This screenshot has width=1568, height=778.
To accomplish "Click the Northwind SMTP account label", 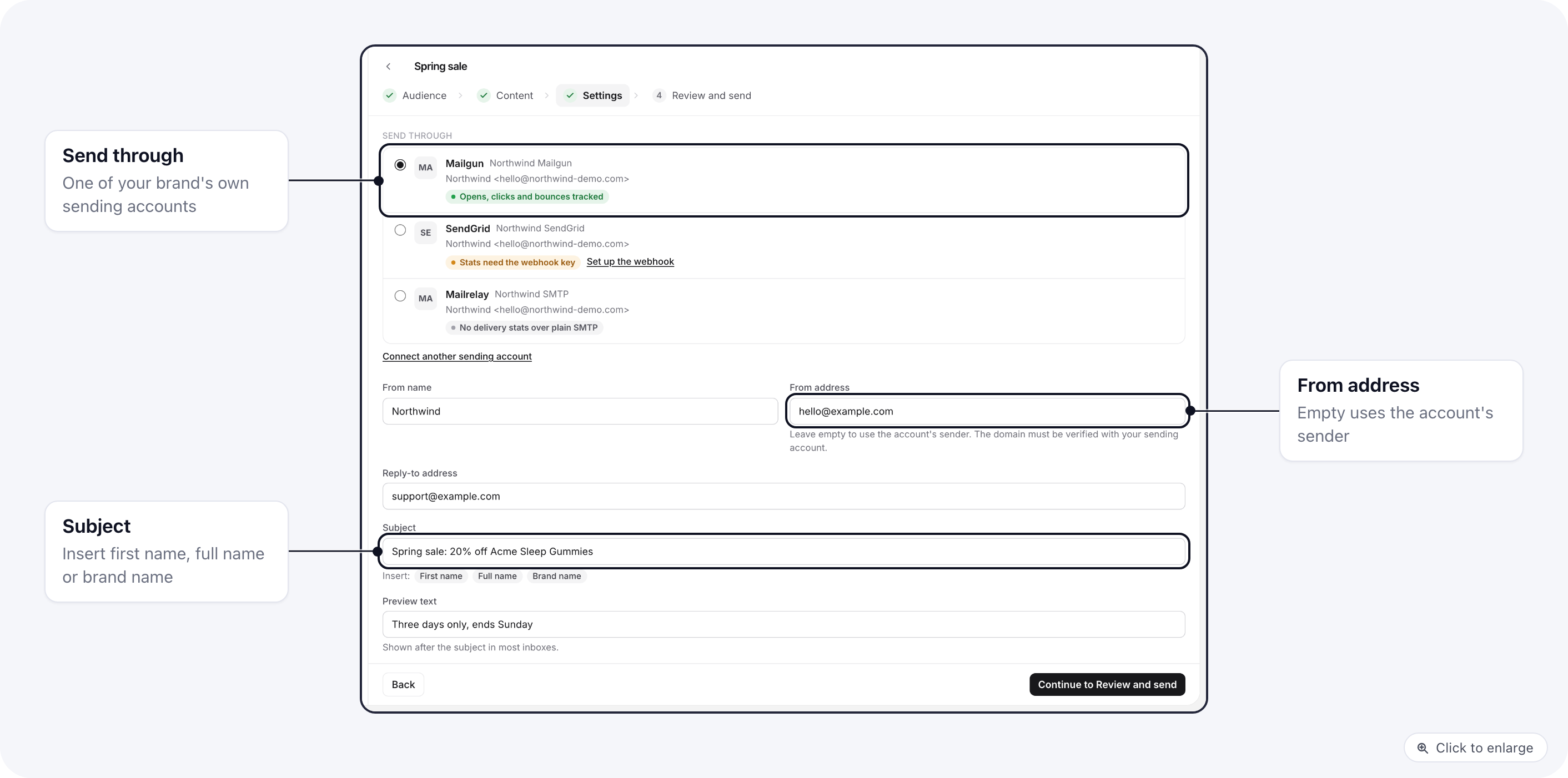I will click(x=531, y=294).
